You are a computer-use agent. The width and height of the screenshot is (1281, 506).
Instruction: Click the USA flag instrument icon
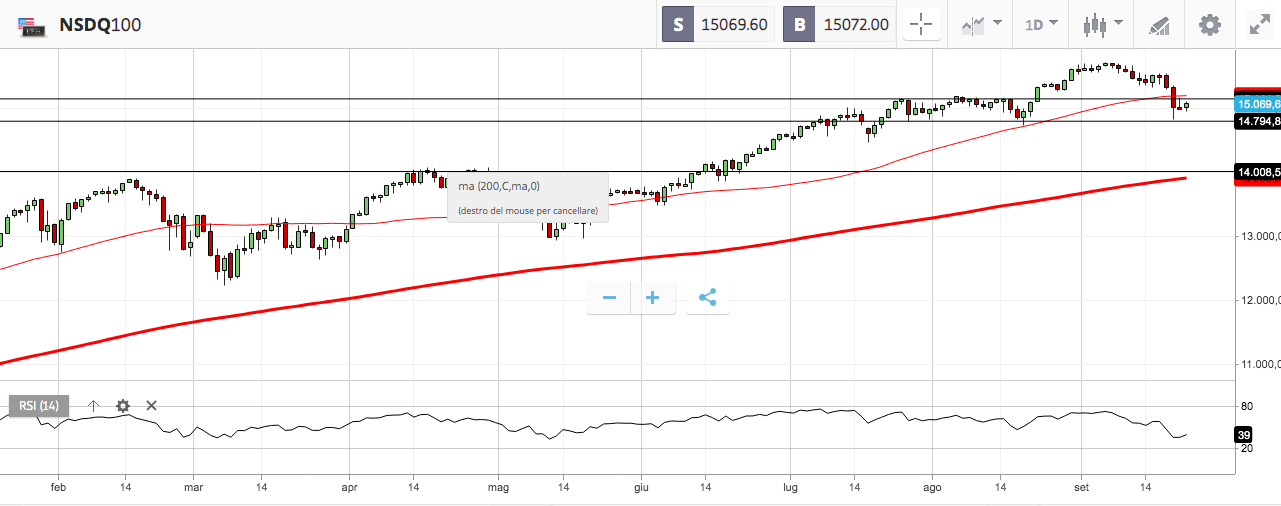[32, 26]
